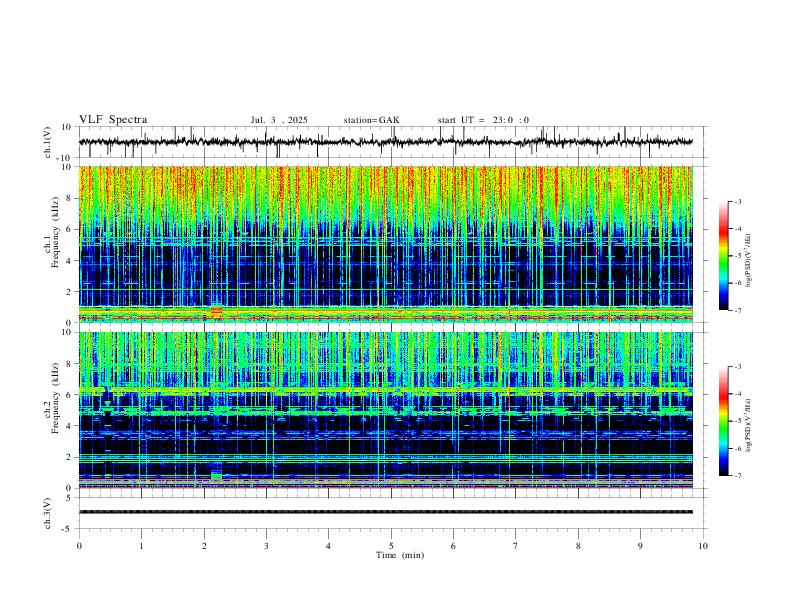This screenshot has width=792, height=612.
Task: Click the ch.2 colorbar "log(PSD)(V²/Hz)" label
Action: (x=748, y=426)
